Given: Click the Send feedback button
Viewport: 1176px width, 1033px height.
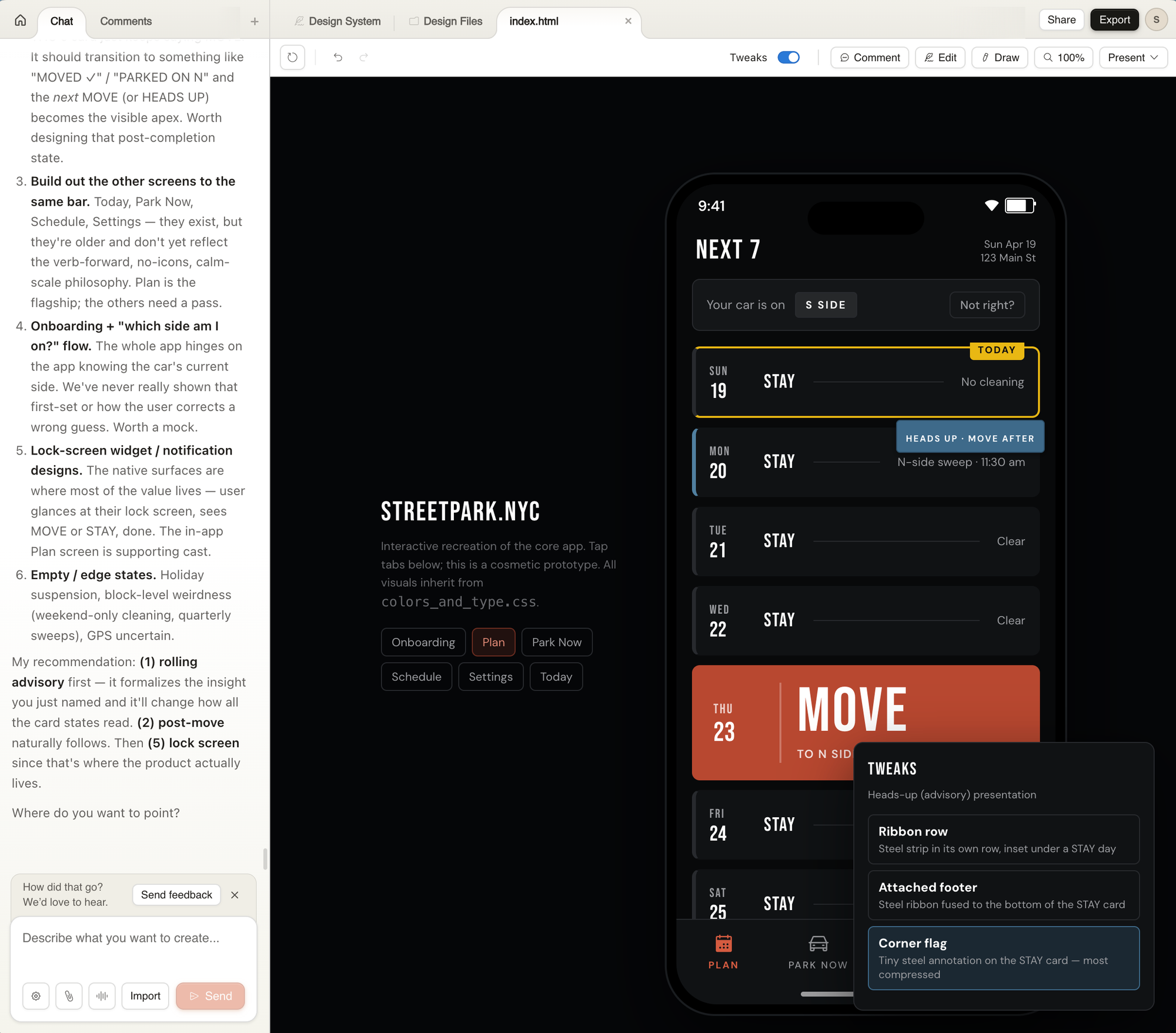Looking at the screenshot, I should pyautogui.click(x=176, y=894).
